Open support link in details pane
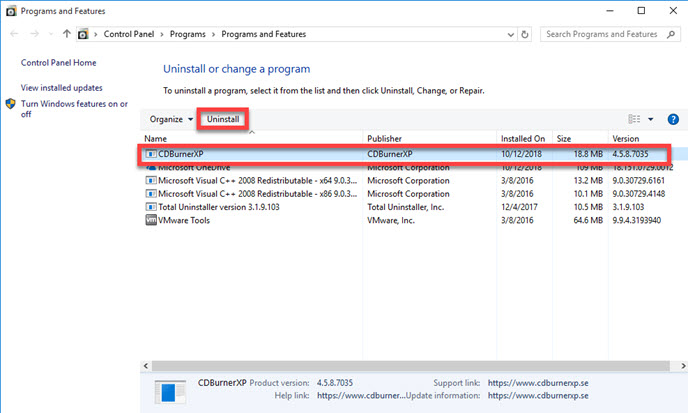 [538, 383]
